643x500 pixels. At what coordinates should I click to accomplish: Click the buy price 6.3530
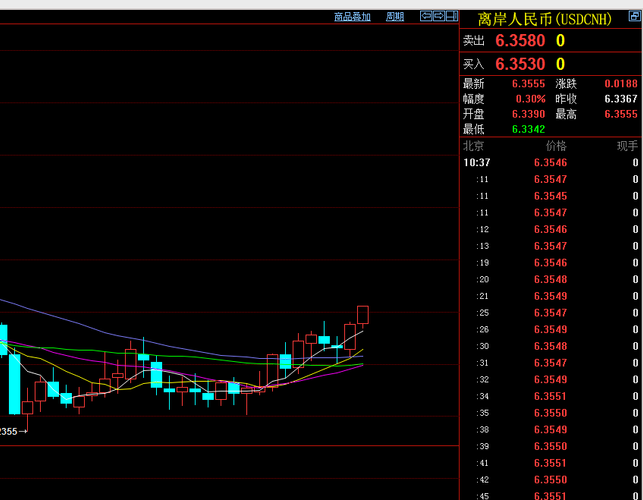(x=520, y=64)
